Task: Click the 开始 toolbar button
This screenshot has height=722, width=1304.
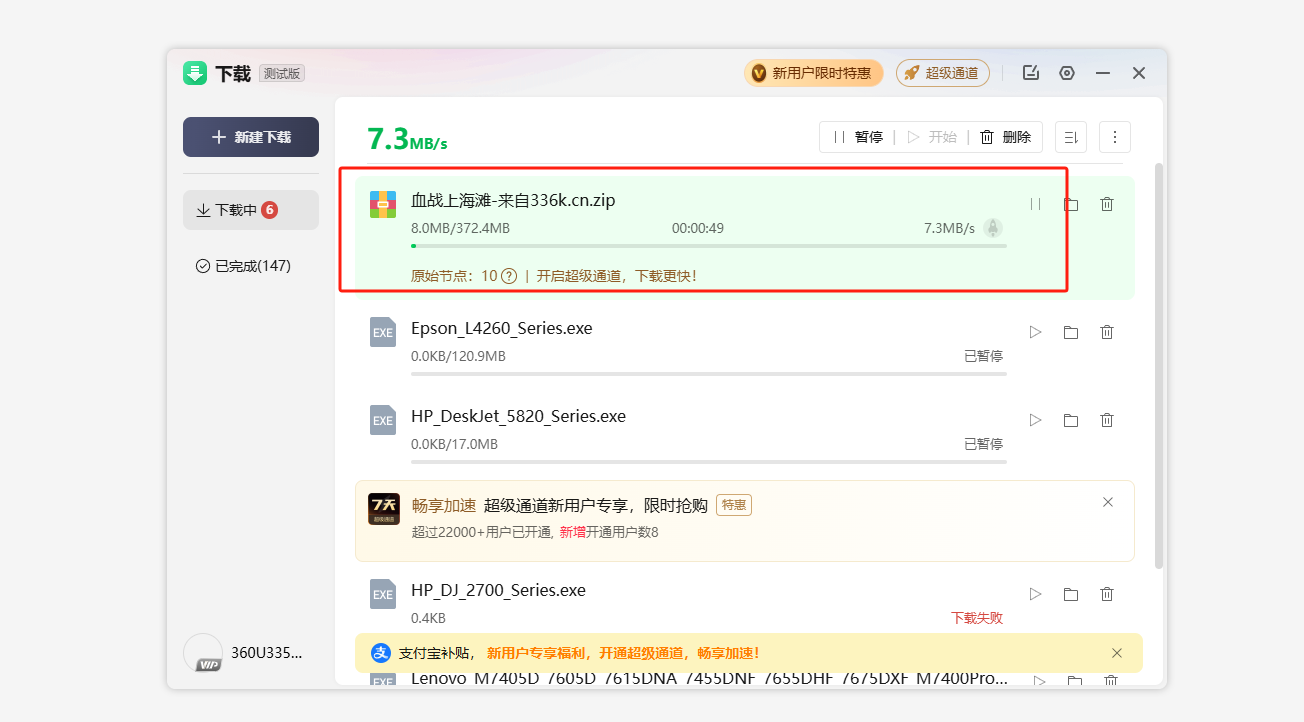Action: [932, 137]
